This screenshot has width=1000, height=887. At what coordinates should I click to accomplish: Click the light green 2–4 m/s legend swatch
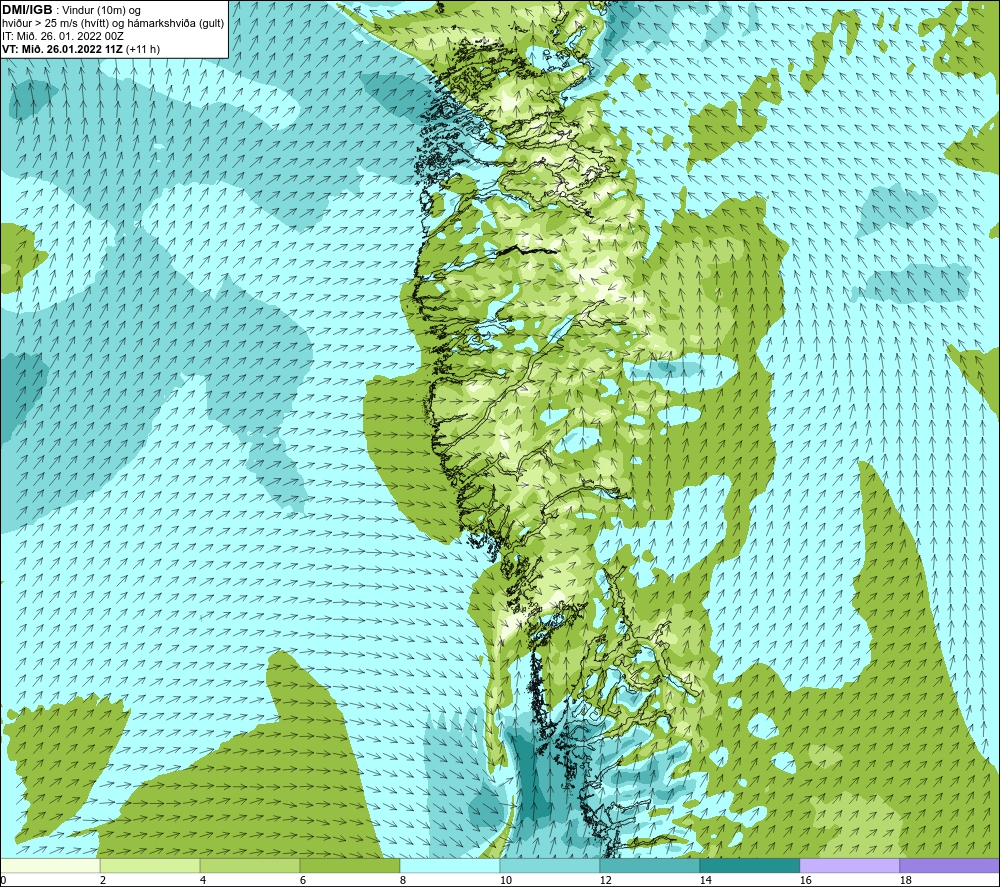tap(150, 865)
